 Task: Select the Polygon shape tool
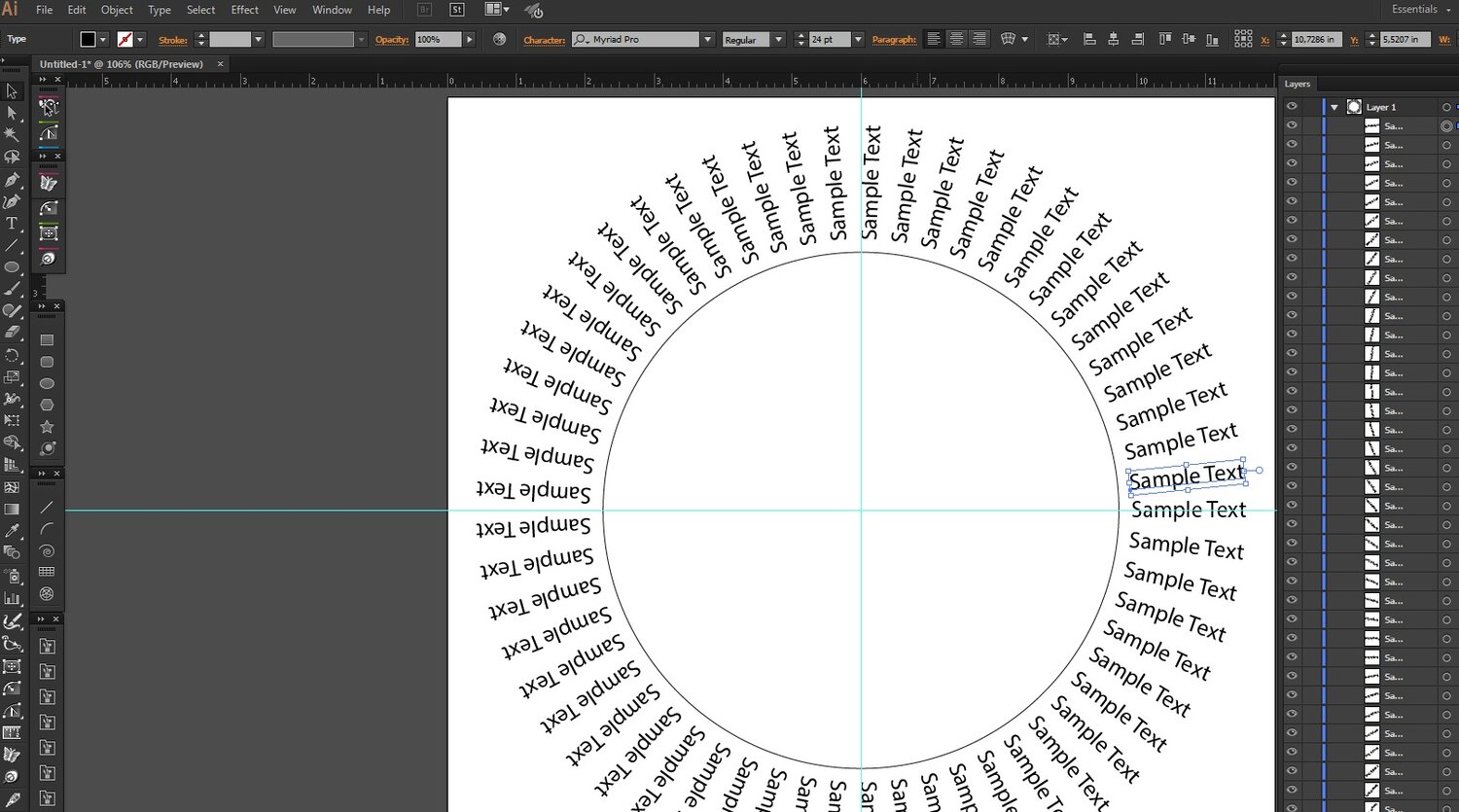[47, 405]
